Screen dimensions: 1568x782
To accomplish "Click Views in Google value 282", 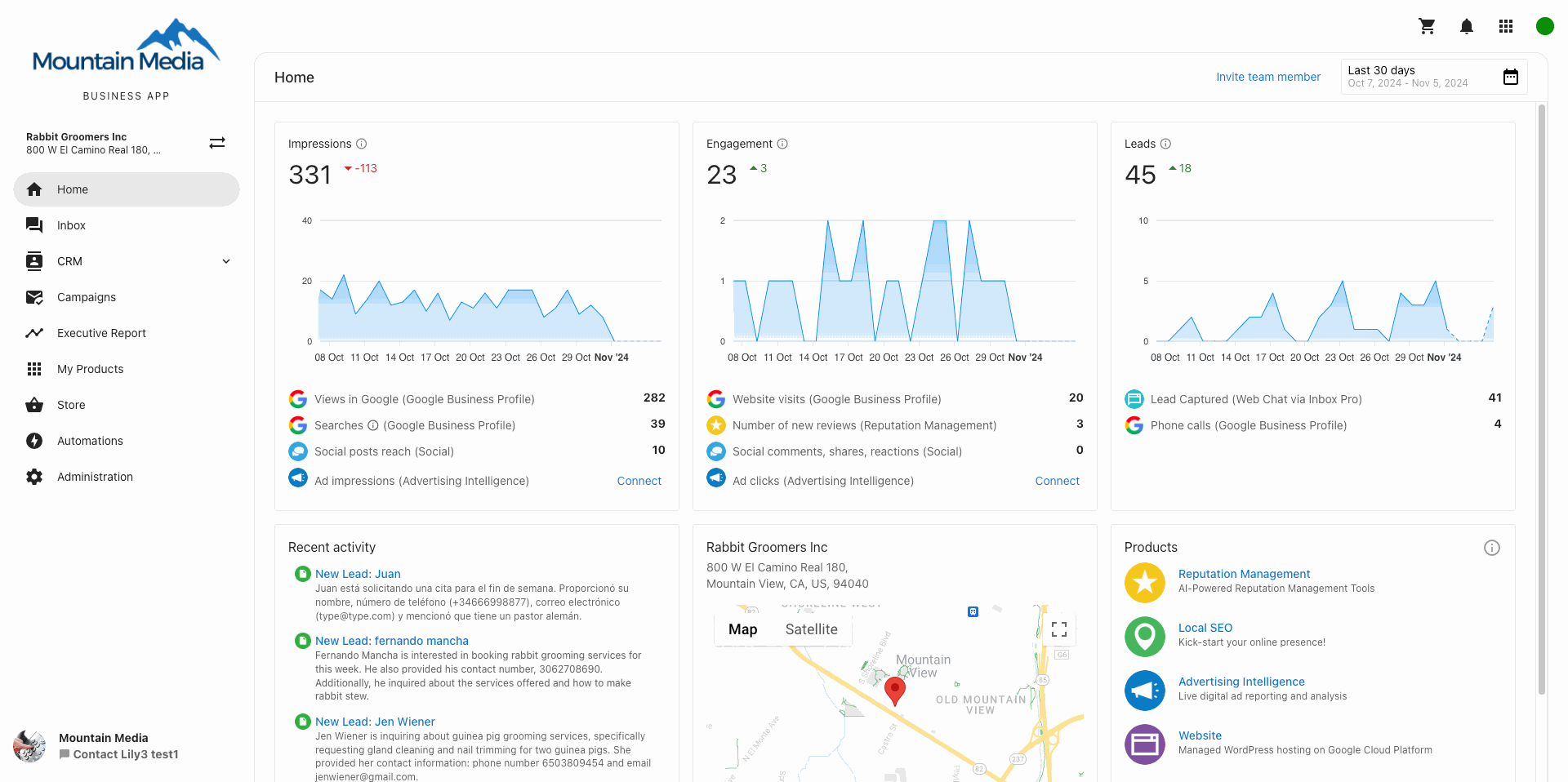I will [x=654, y=398].
